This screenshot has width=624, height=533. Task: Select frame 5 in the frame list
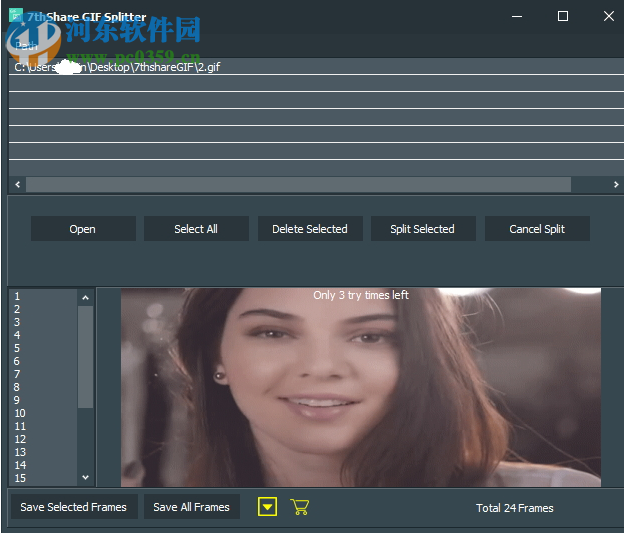pos(43,348)
